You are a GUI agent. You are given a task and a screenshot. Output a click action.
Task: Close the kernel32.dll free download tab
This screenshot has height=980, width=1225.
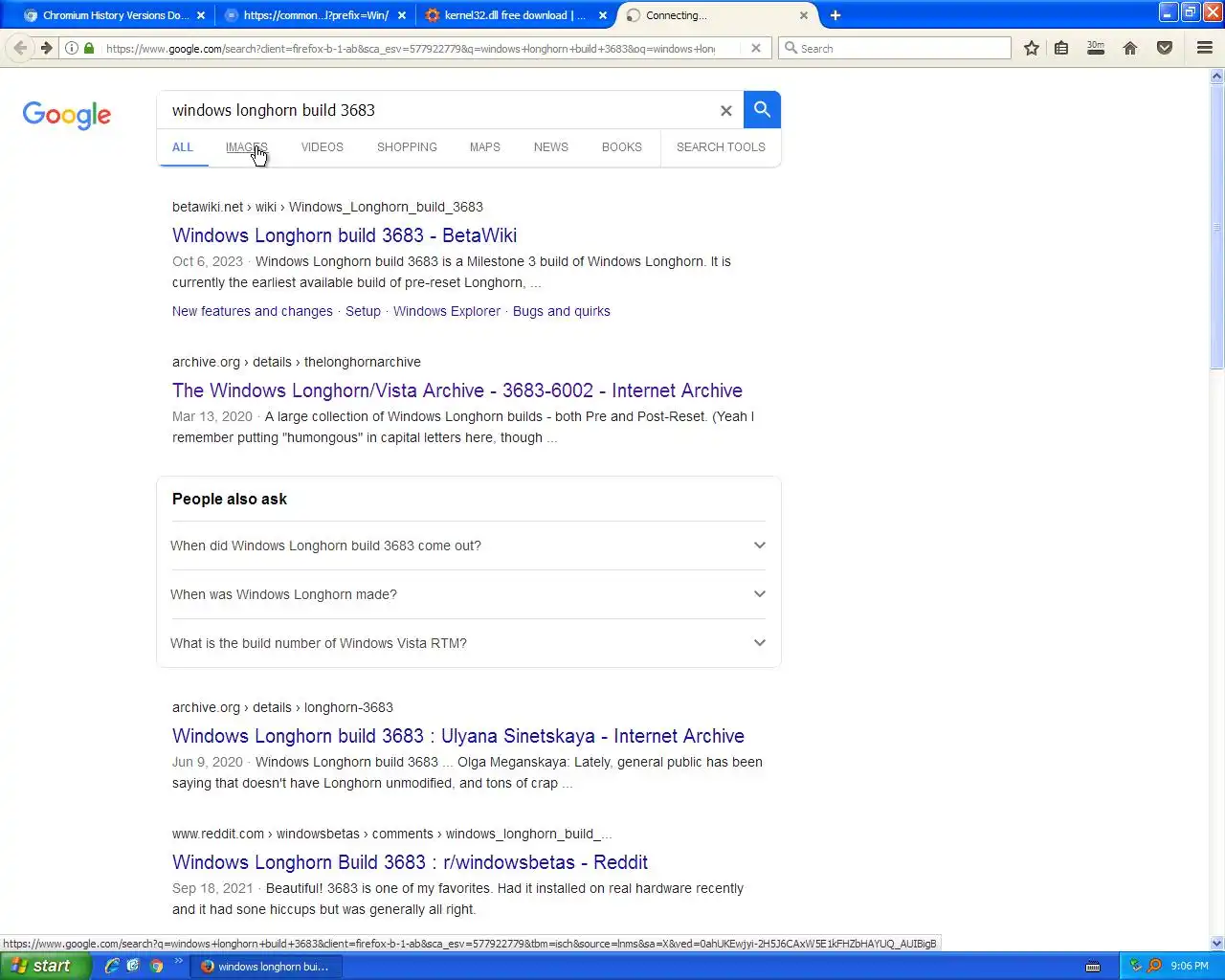(x=603, y=15)
